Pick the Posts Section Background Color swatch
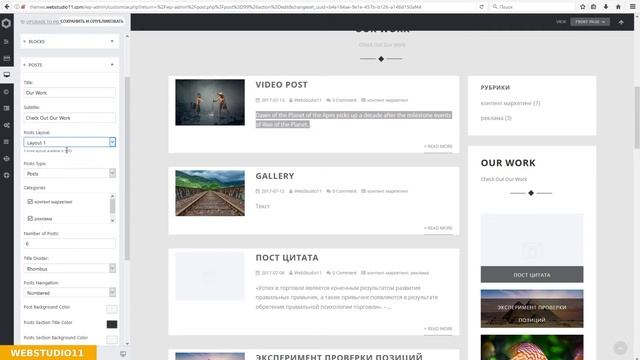The width and height of the screenshot is (640, 360). click(x=111, y=339)
